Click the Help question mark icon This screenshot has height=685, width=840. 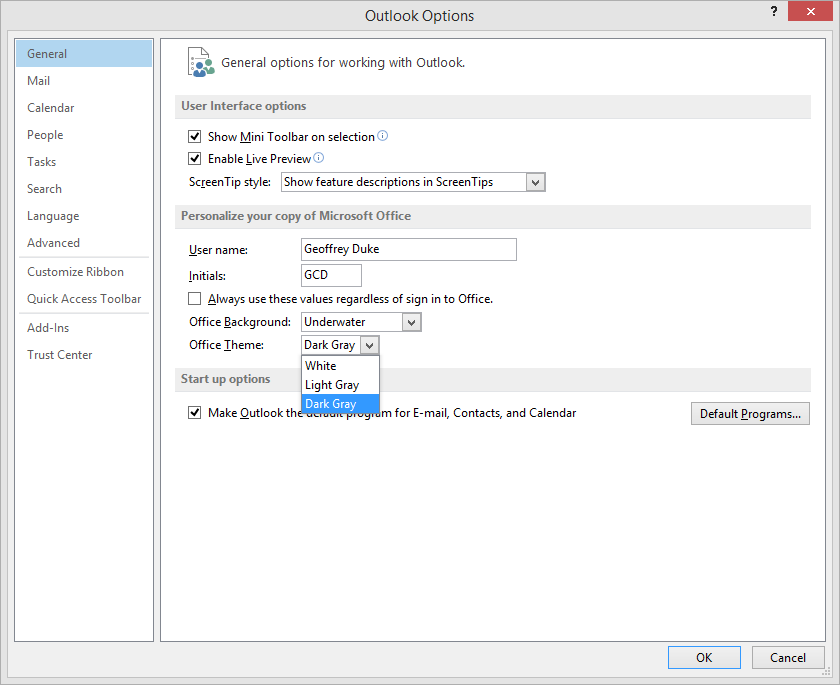tap(774, 11)
